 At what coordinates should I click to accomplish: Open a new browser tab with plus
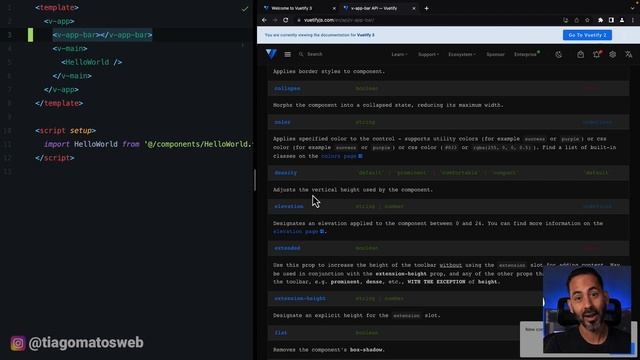(427, 8)
